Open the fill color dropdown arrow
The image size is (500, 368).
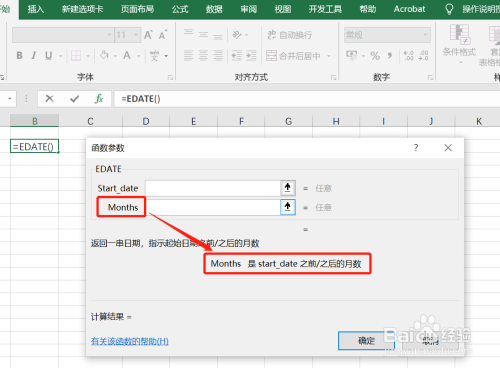point(115,56)
